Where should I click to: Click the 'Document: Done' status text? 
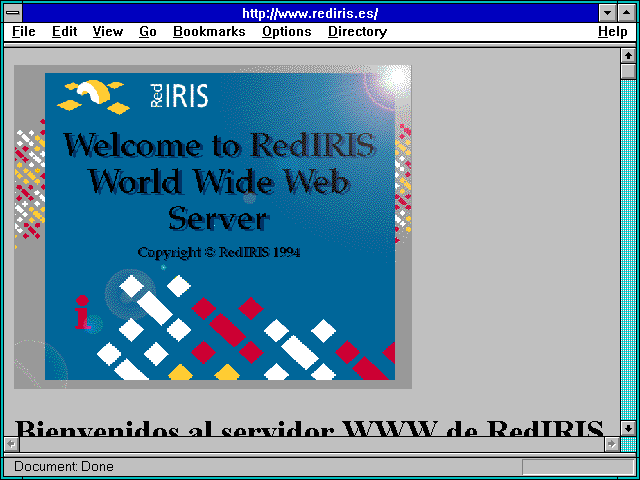64,466
